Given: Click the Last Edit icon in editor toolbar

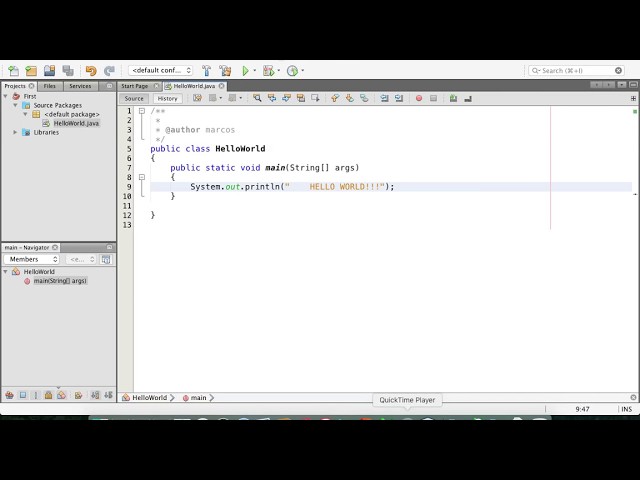Looking at the screenshot, I should click(x=198, y=98).
